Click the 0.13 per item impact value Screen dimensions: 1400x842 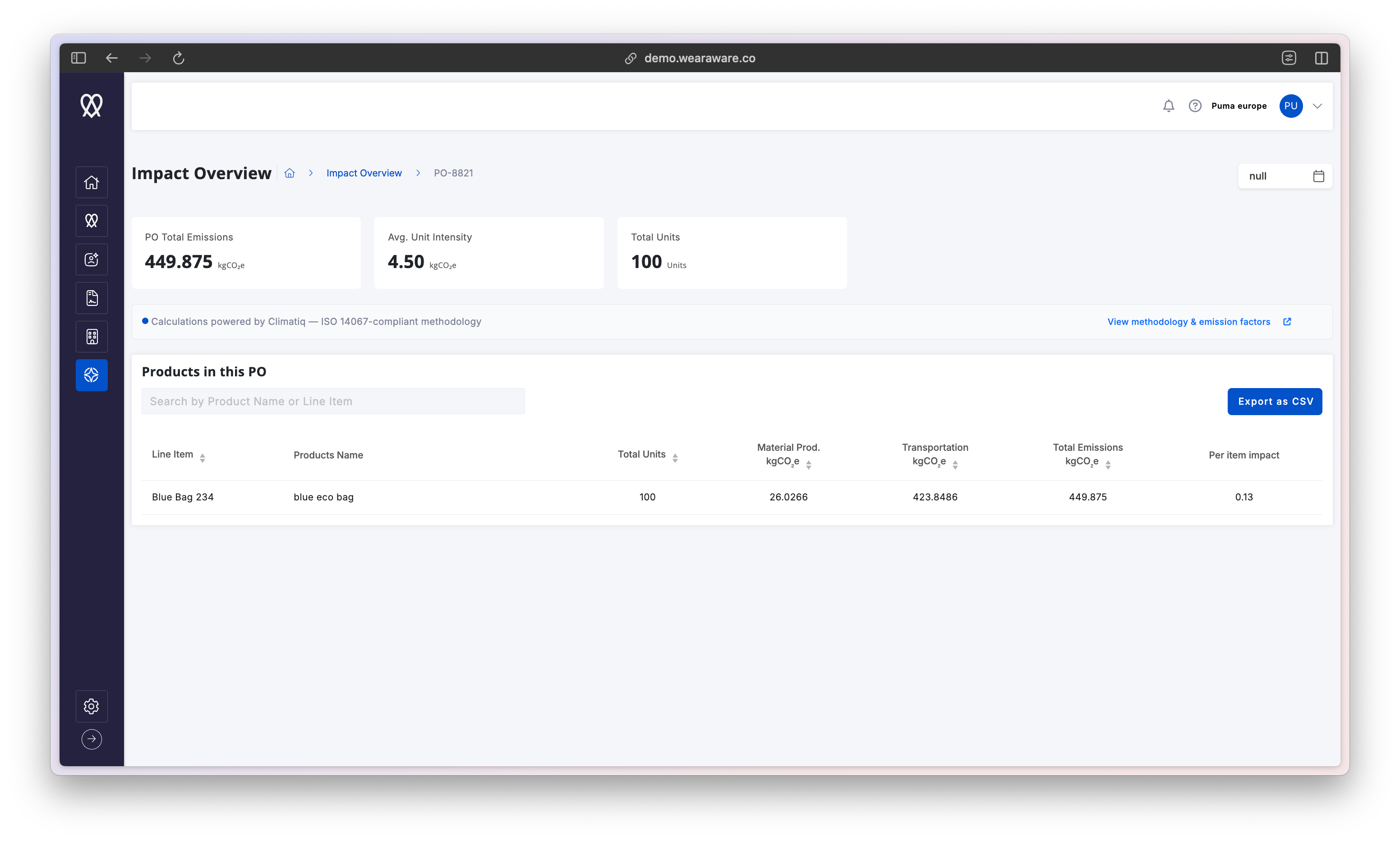(1243, 497)
